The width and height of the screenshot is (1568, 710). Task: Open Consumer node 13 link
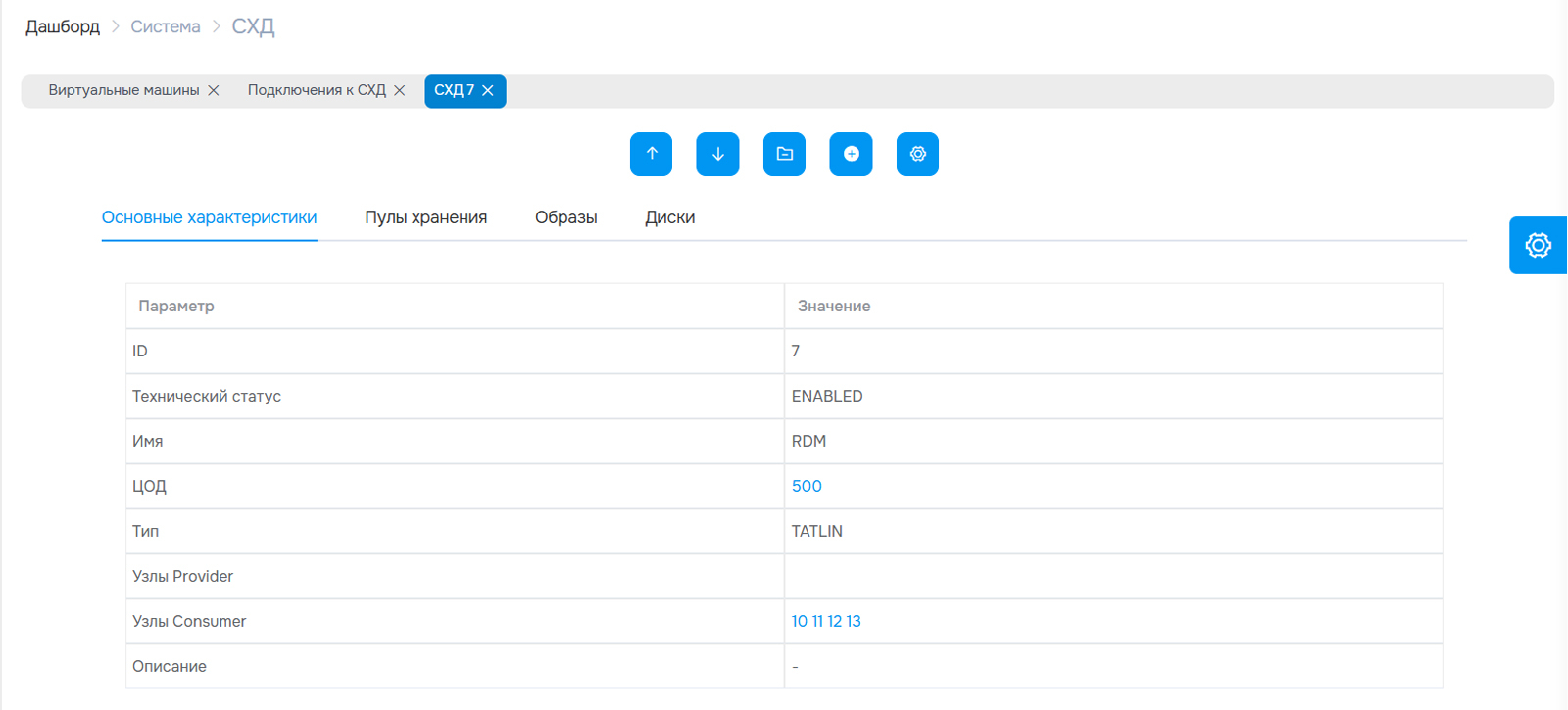click(854, 621)
